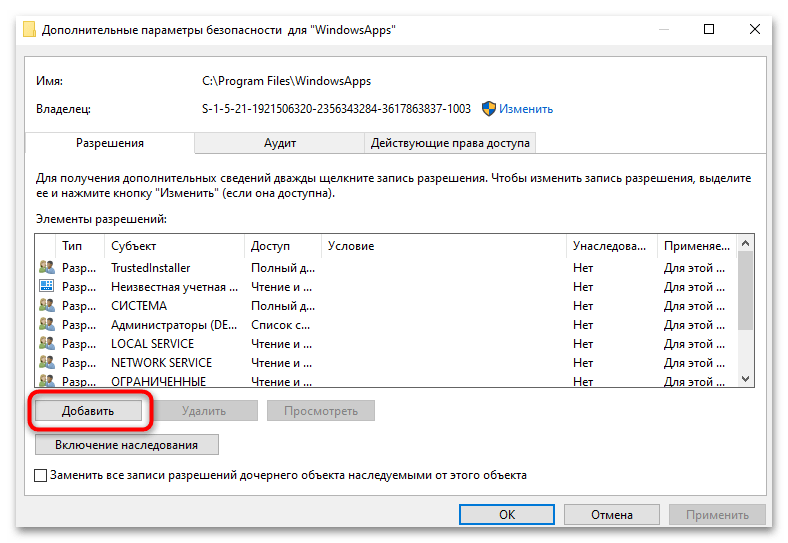788x543 pixels.
Task: Click the permissions list scrollbar thumb
Action: 746,291
